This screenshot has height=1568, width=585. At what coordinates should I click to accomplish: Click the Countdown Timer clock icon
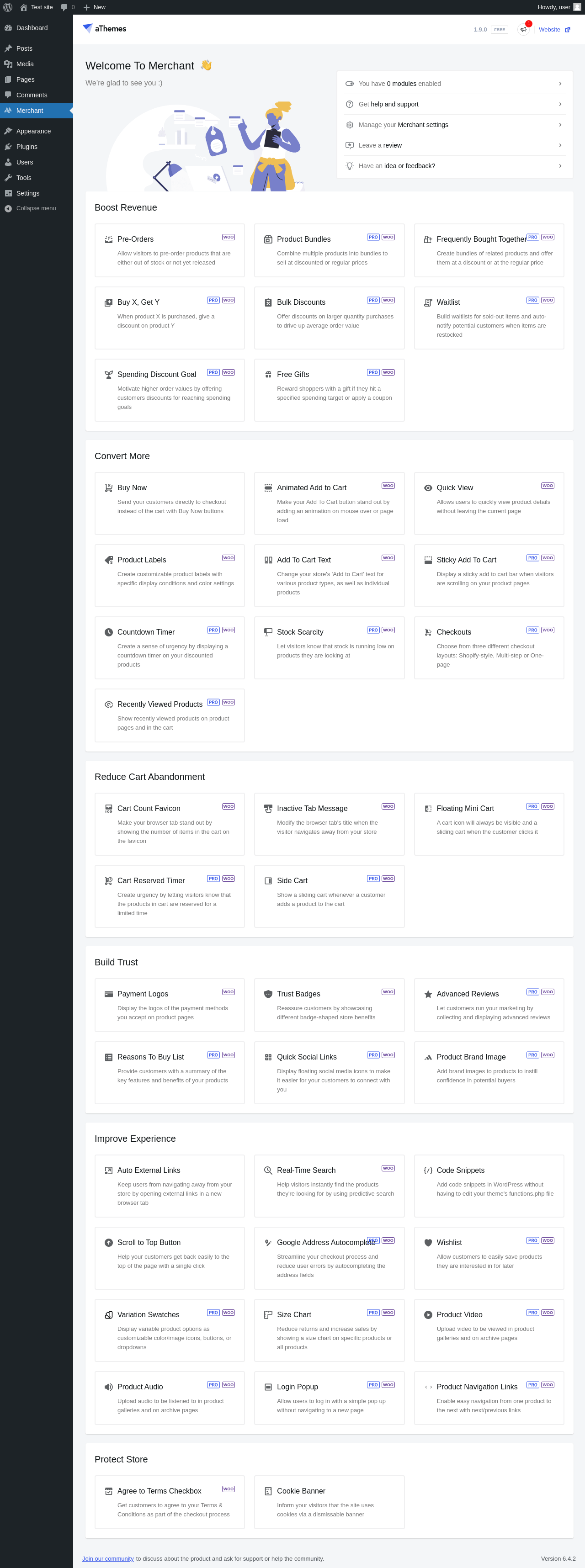tap(108, 632)
